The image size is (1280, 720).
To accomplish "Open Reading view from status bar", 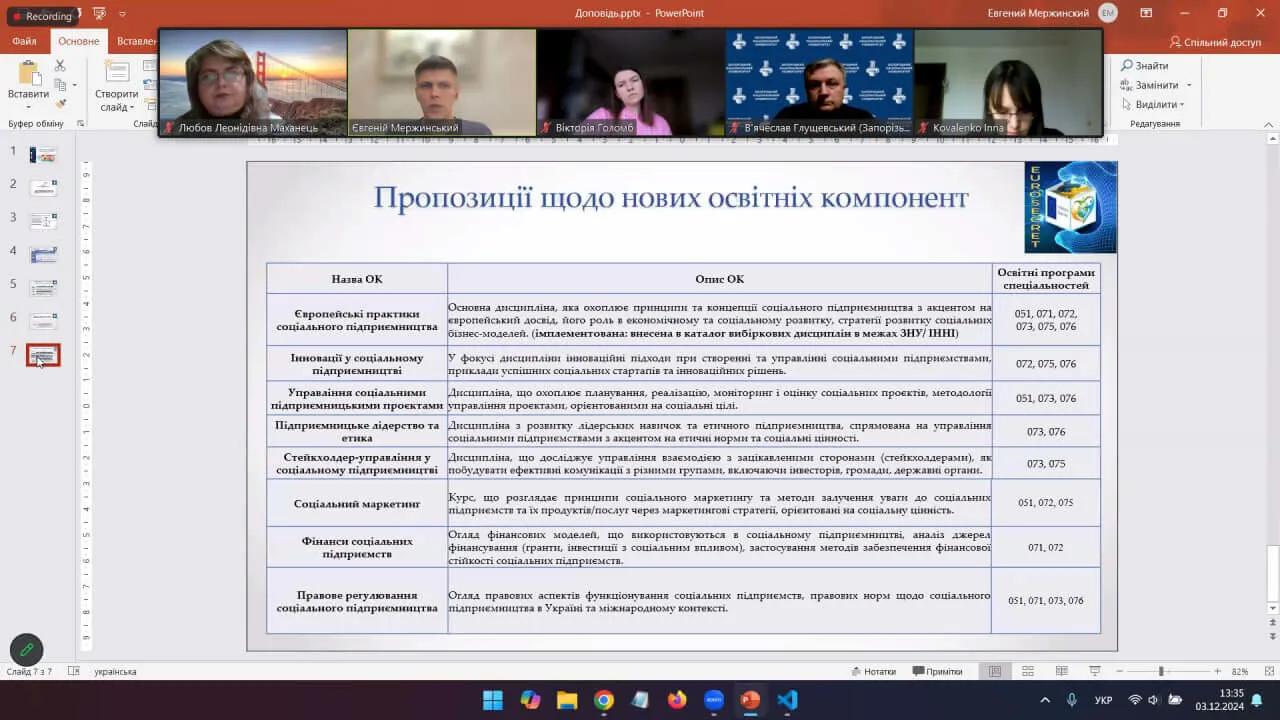I will point(1062,671).
